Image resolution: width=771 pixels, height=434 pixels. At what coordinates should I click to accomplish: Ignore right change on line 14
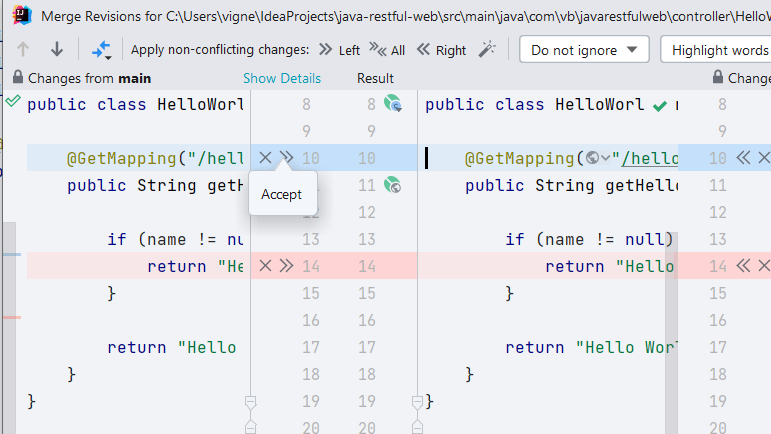[764, 266]
